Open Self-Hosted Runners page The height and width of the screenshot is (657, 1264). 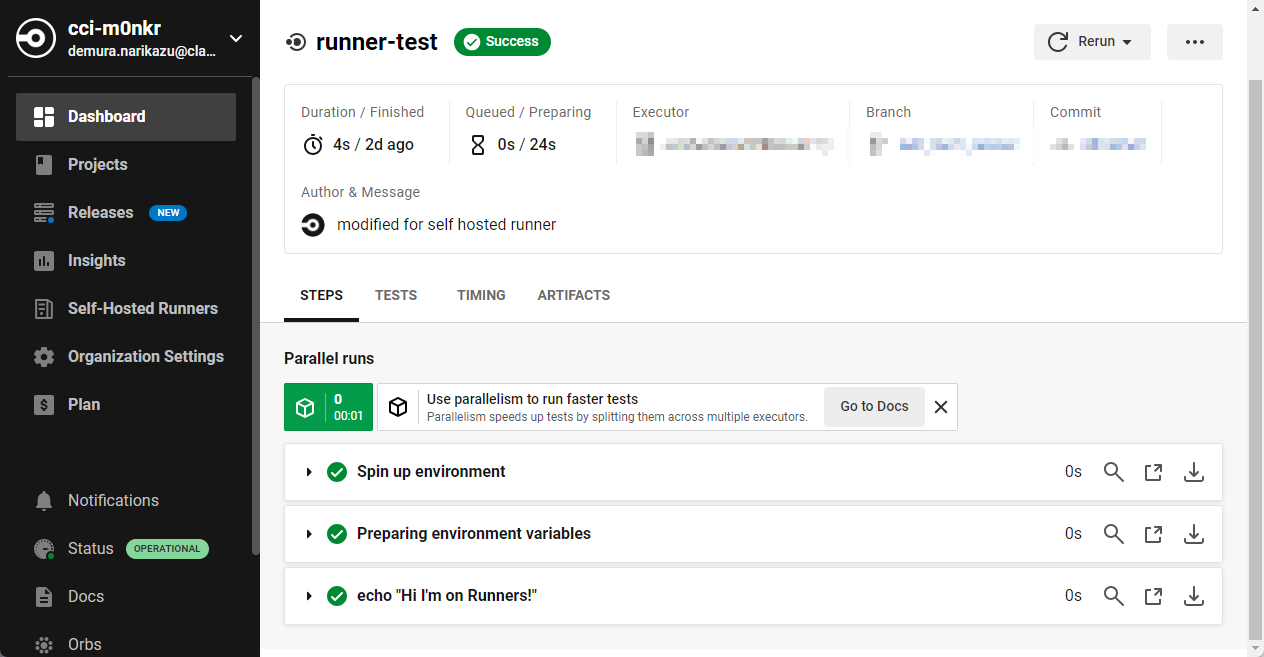[x=141, y=308]
